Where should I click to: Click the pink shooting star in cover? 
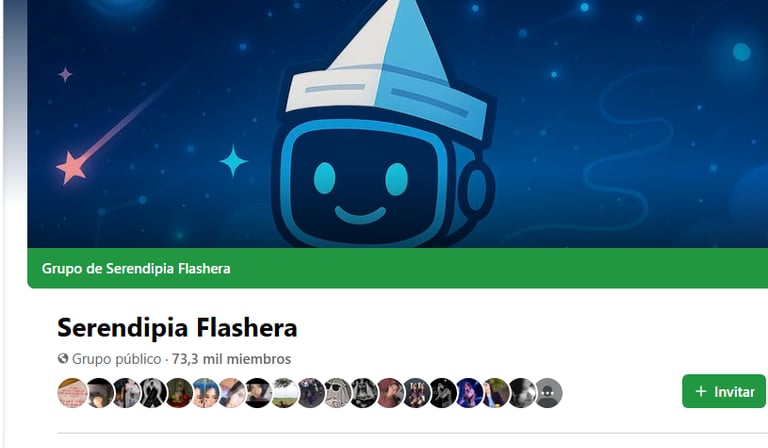click(x=72, y=167)
